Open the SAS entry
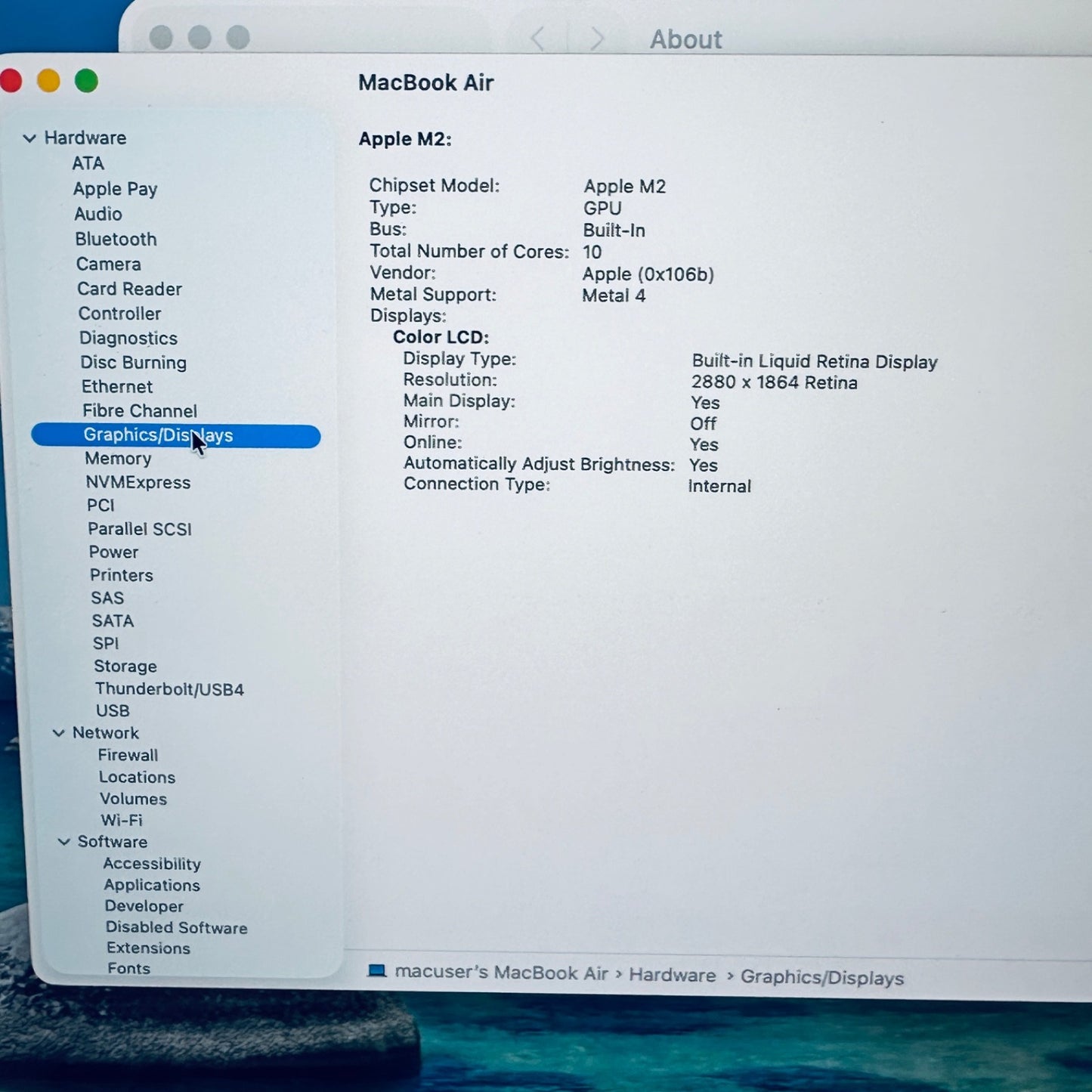Image resolution: width=1092 pixels, height=1092 pixels. [x=107, y=599]
